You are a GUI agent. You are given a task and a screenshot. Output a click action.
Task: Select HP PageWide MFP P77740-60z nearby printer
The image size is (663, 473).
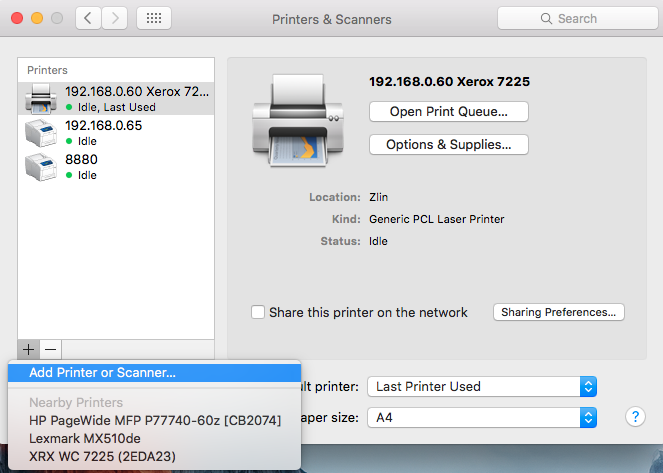155,420
